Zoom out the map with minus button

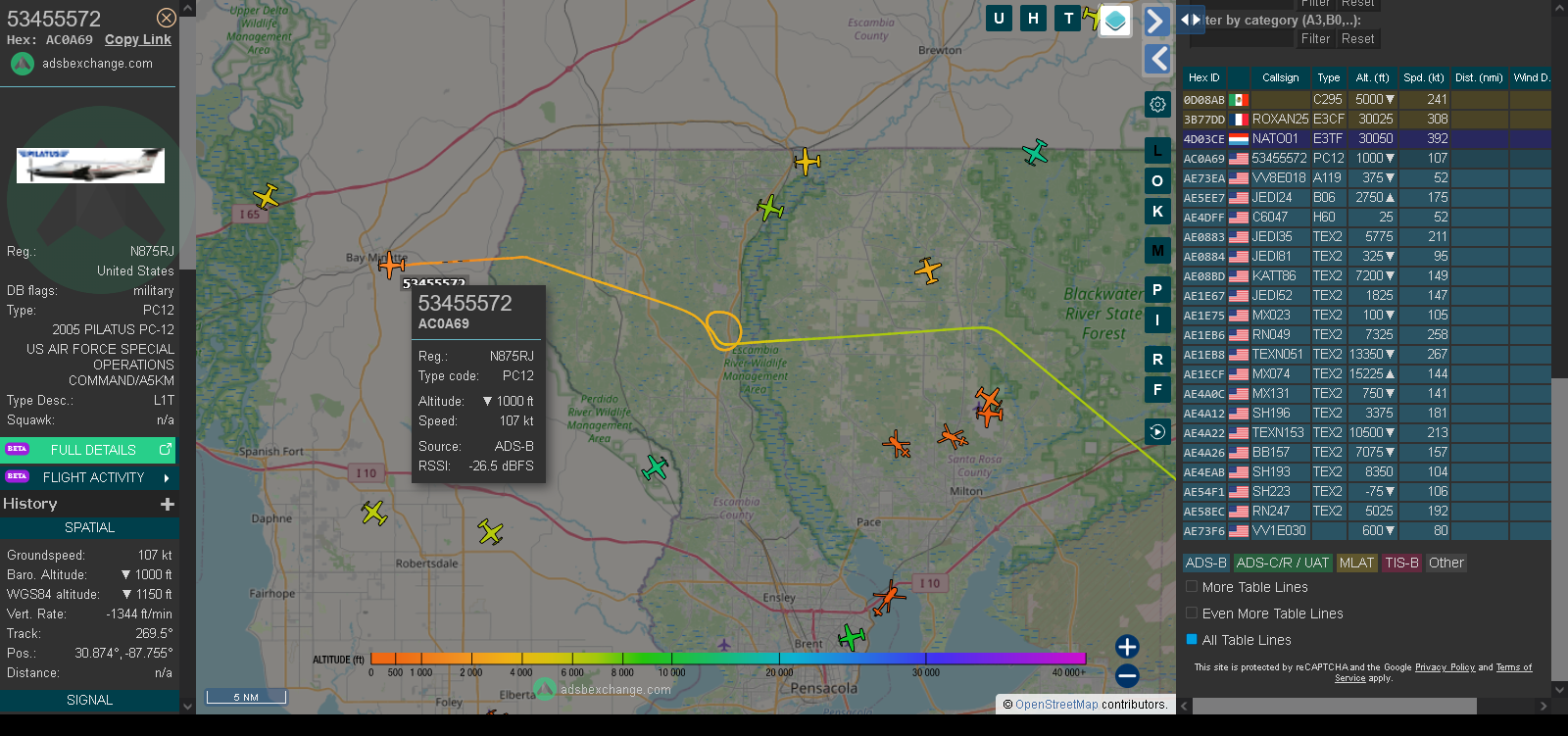[1127, 675]
